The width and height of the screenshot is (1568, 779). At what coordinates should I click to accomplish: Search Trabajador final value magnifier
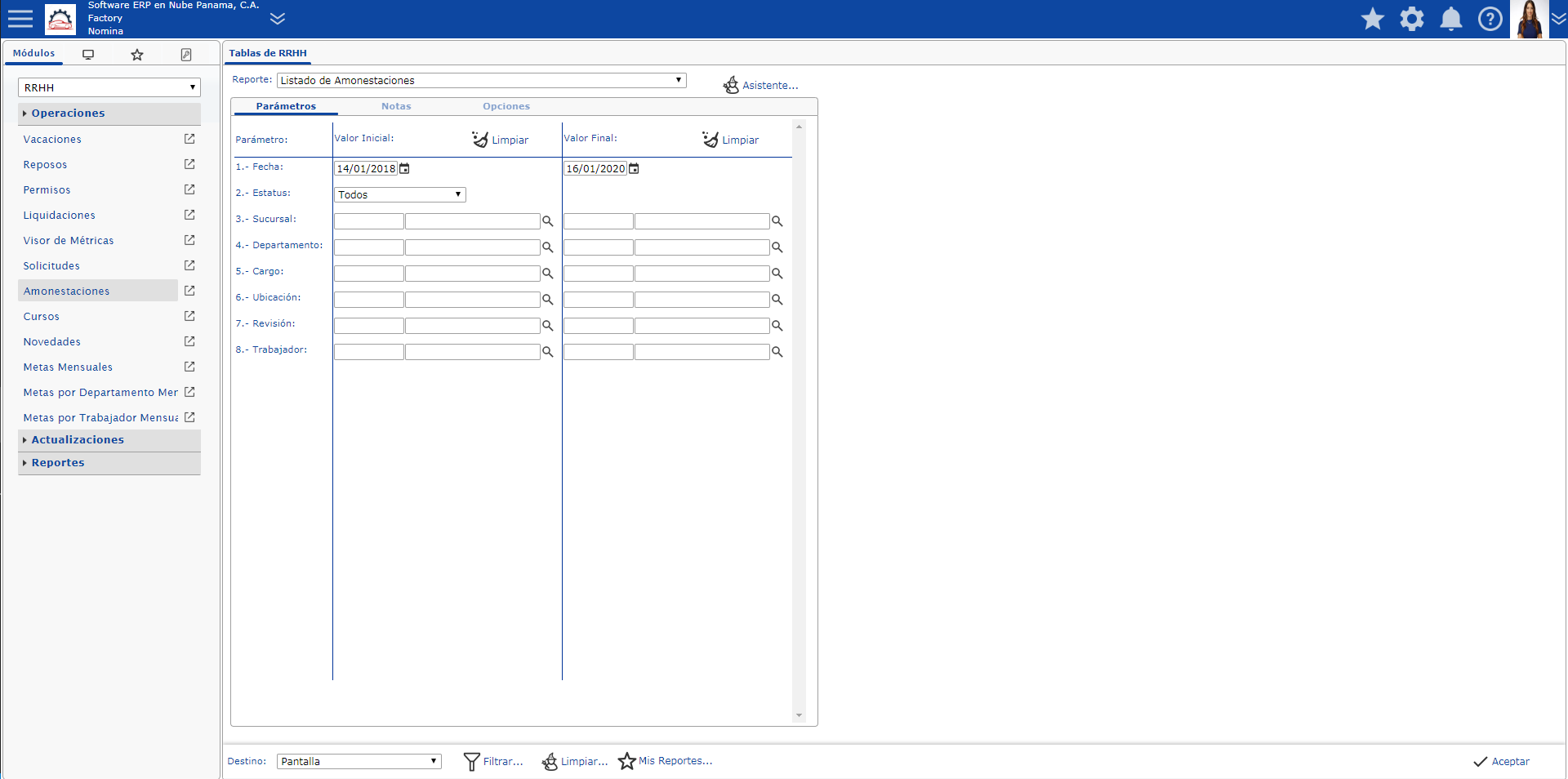pos(777,352)
